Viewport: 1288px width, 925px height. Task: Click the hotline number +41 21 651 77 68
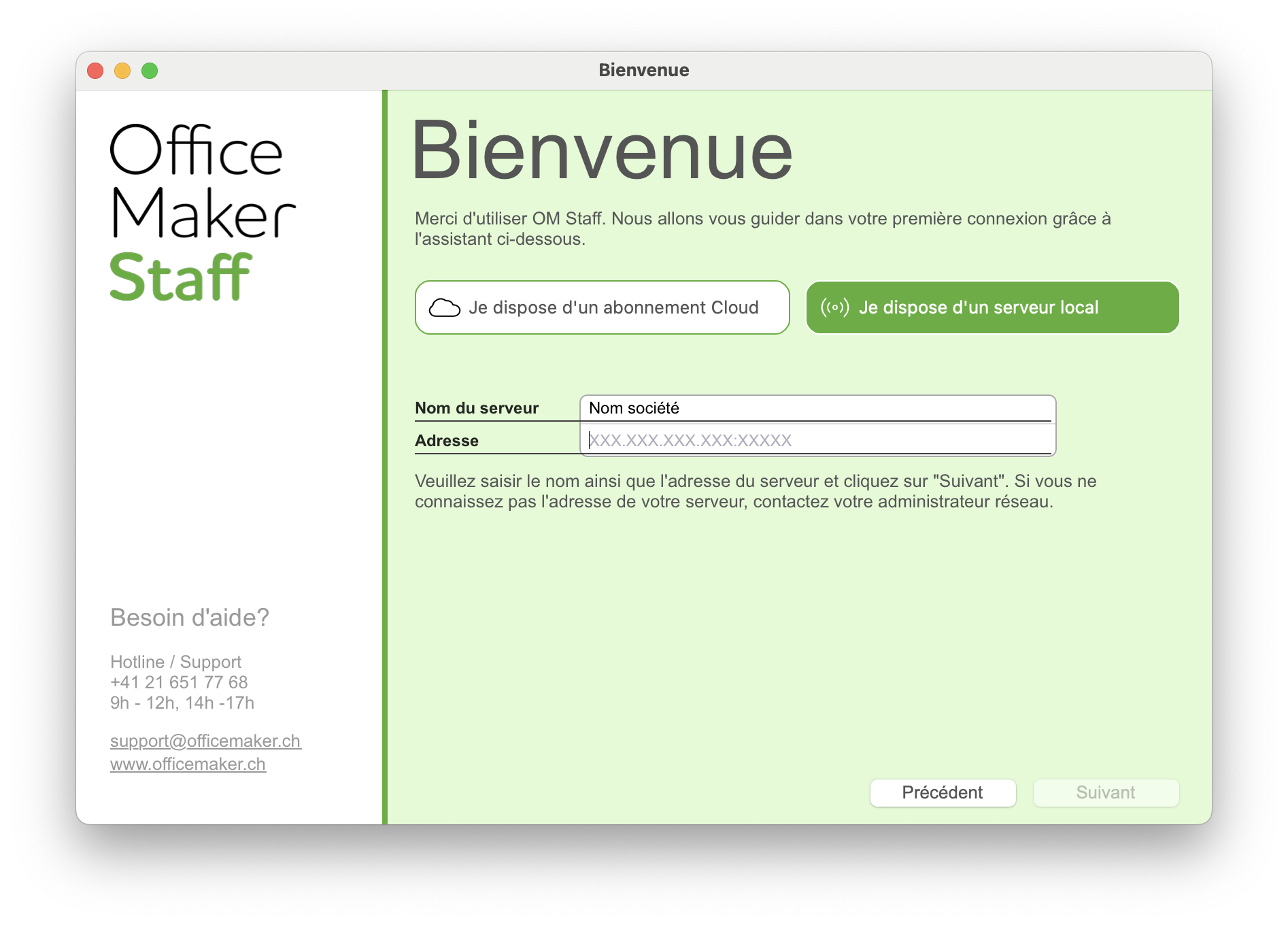coord(179,682)
